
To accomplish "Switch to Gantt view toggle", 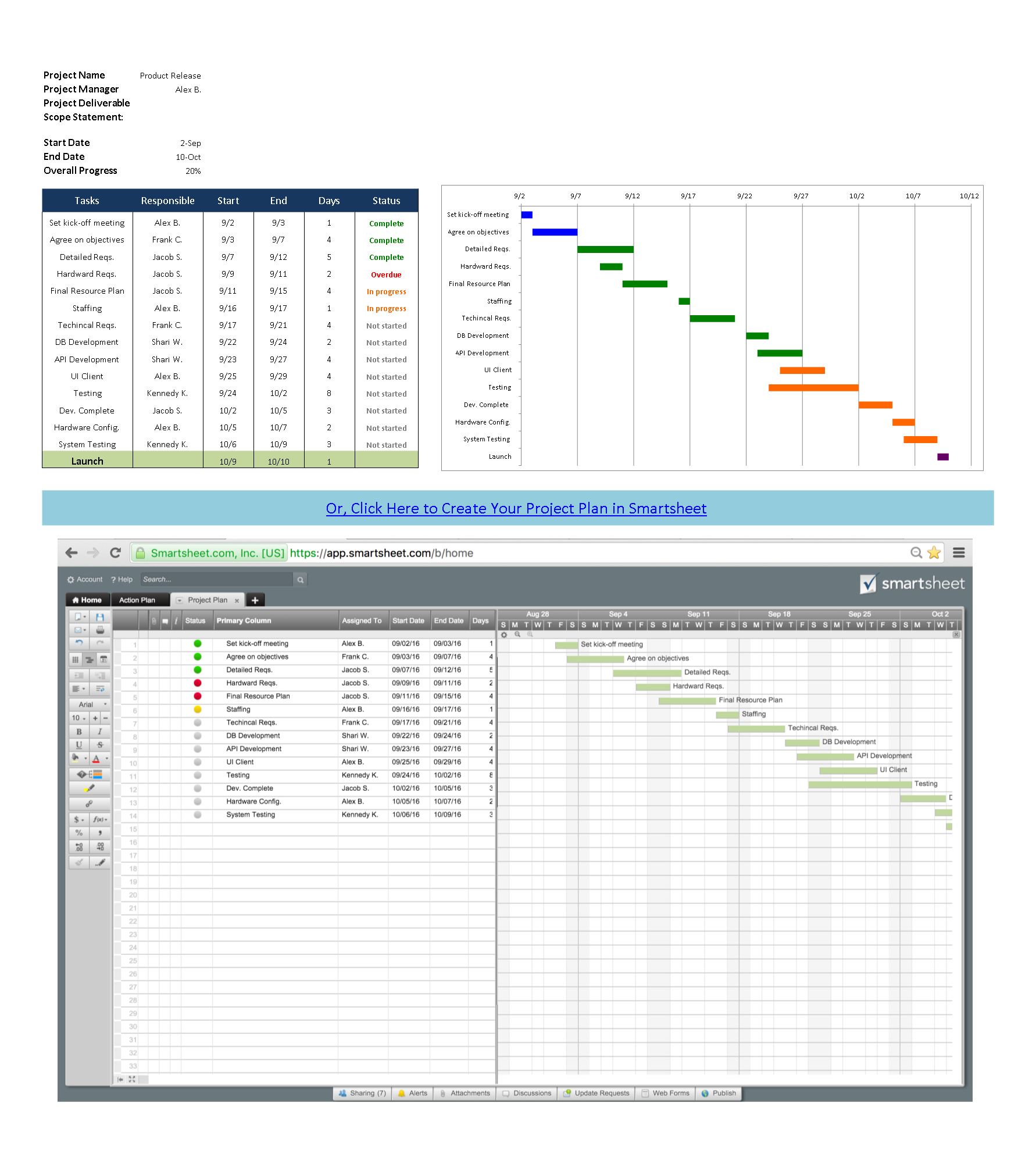I will (90, 660).
